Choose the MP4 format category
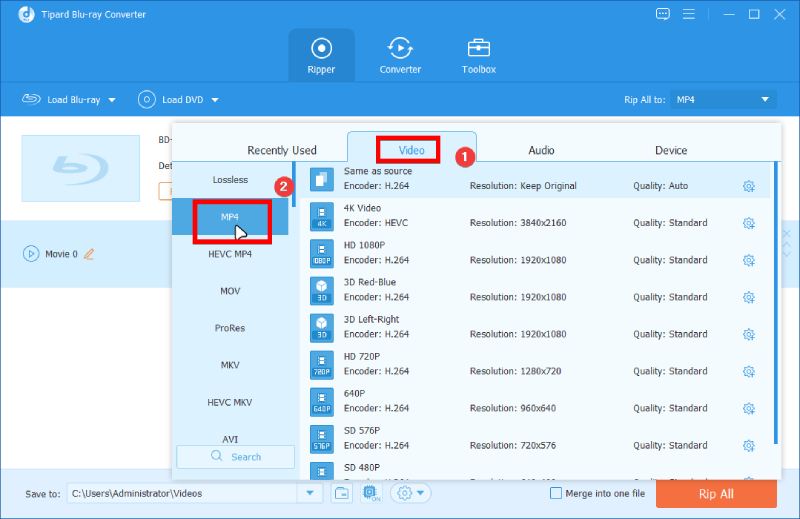The width and height of the screenshot is (800, 519). 230,217
